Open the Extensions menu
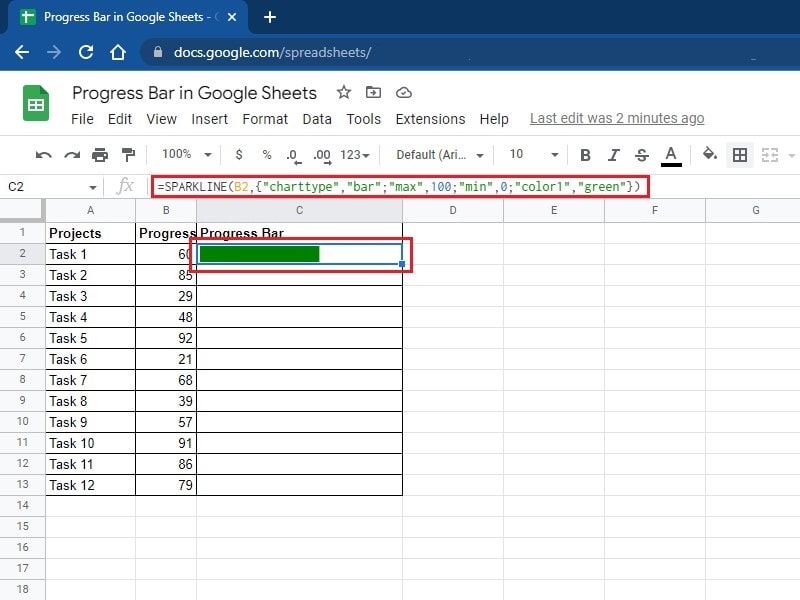Viewport: 800px width, 600px height. click(430, 119)
